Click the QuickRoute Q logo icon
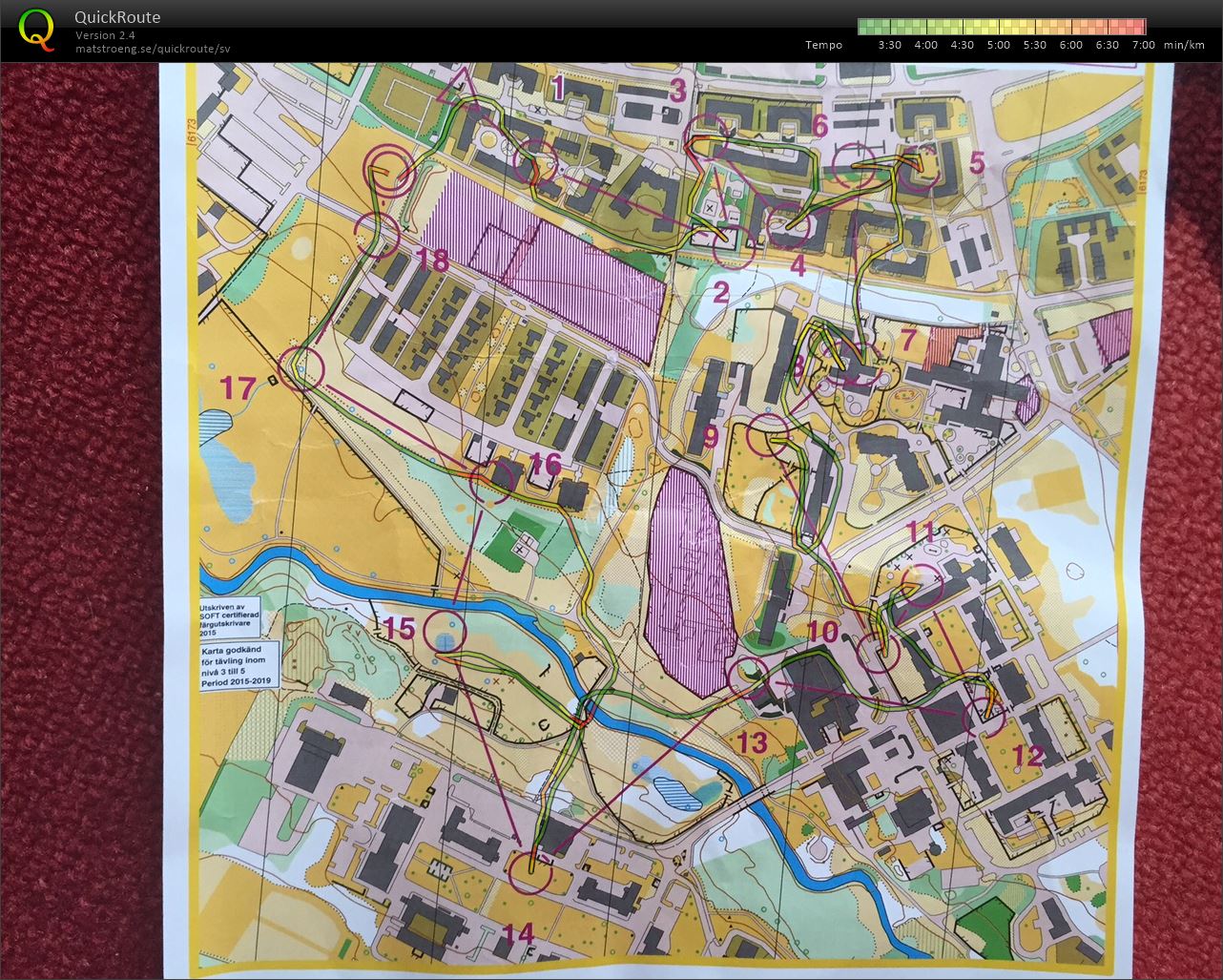 click(36, 29)
